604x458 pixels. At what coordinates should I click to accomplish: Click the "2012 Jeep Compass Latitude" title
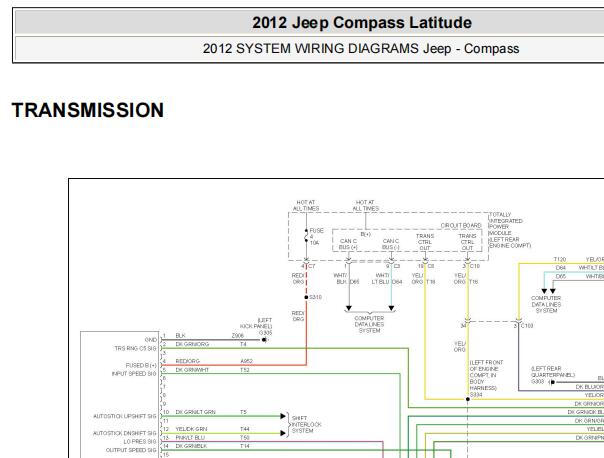[362, 23]
